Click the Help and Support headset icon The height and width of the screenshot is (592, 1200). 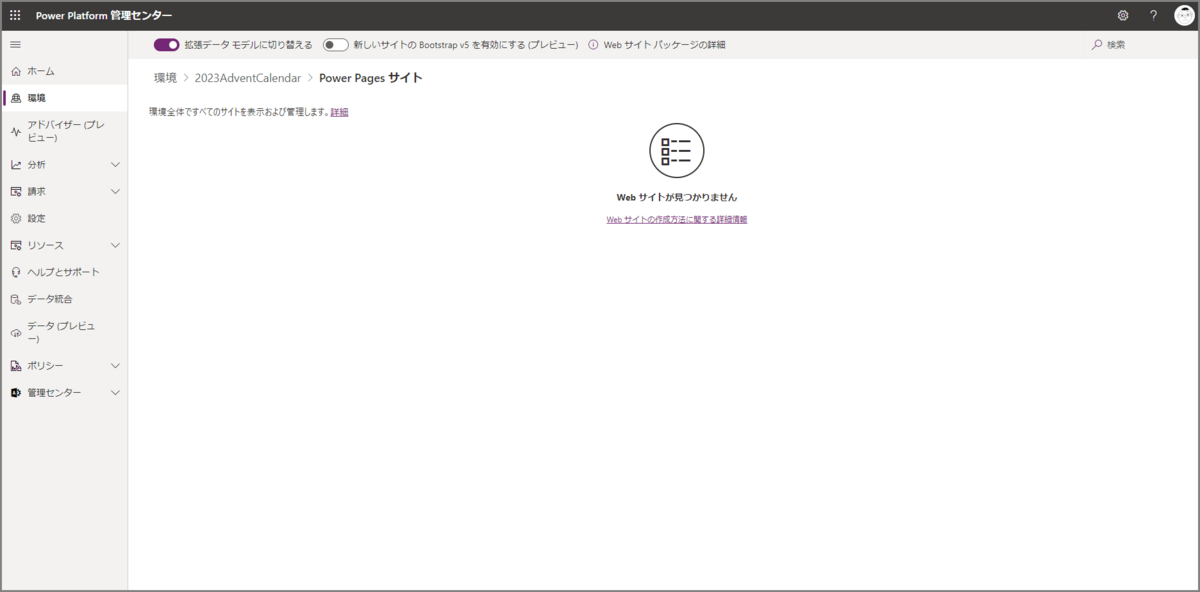coord(15,272)
